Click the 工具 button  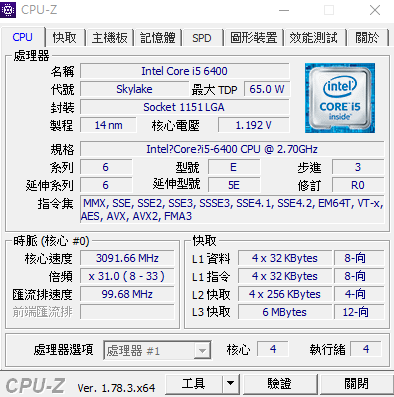194,383
